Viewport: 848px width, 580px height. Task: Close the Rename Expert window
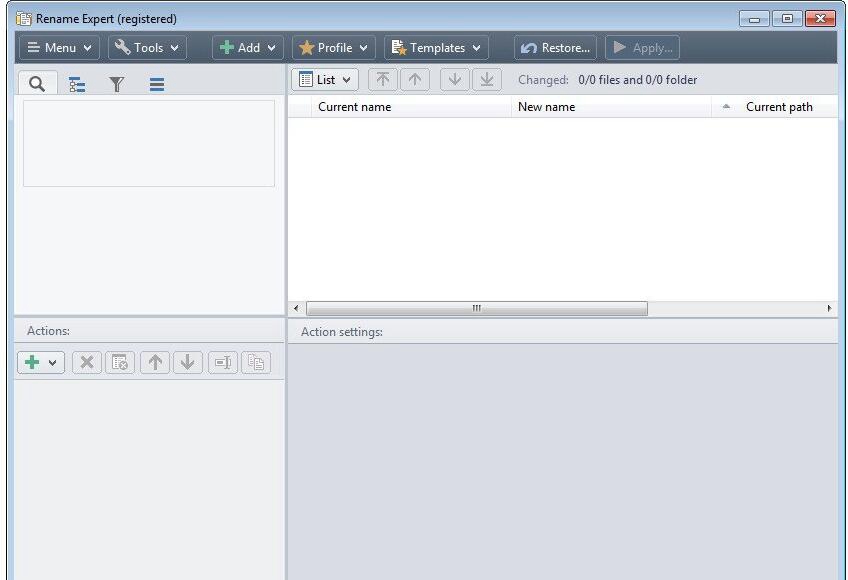(x=820, y=19)
